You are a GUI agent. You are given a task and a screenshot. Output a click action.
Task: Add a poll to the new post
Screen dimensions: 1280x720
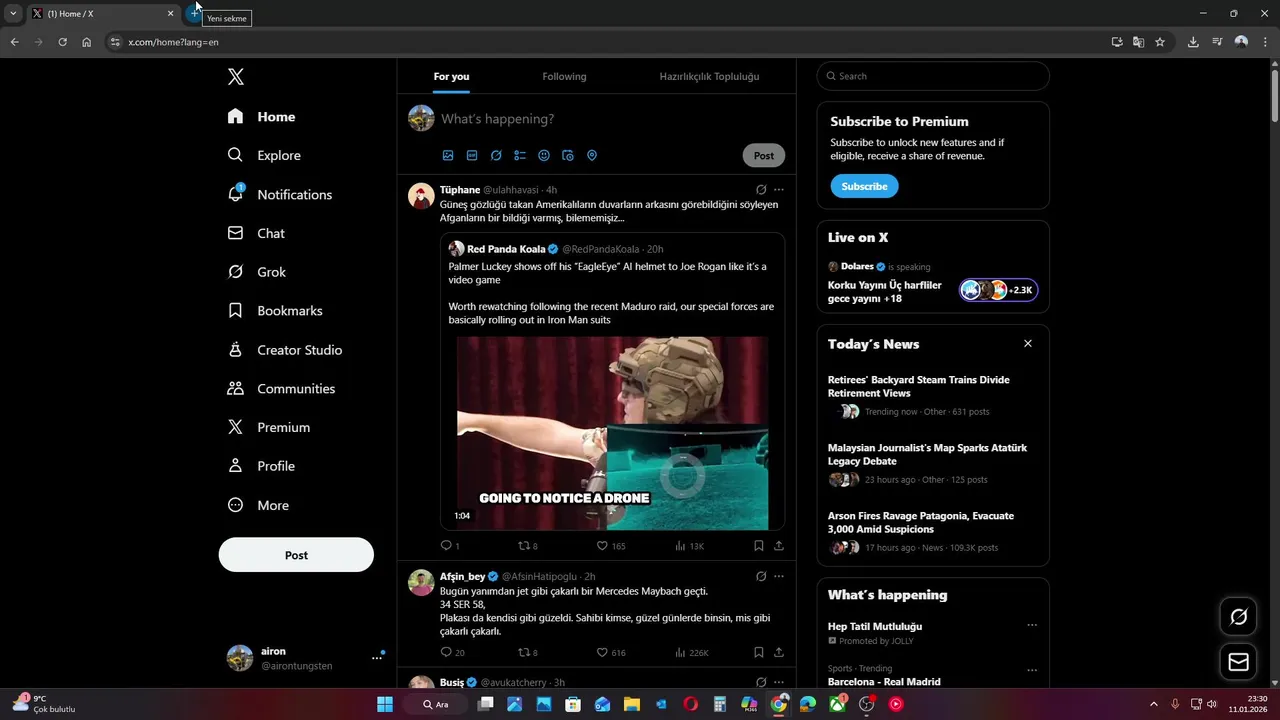pyautogui.click(x=520, y=156)
